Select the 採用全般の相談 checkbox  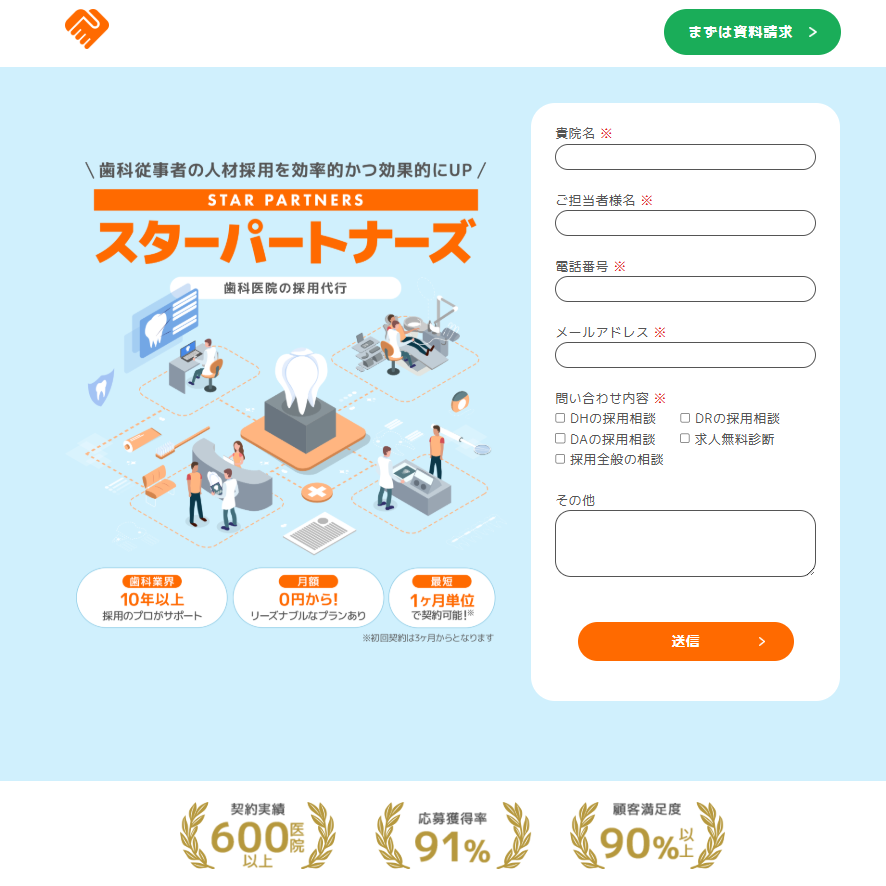(560, 459)
